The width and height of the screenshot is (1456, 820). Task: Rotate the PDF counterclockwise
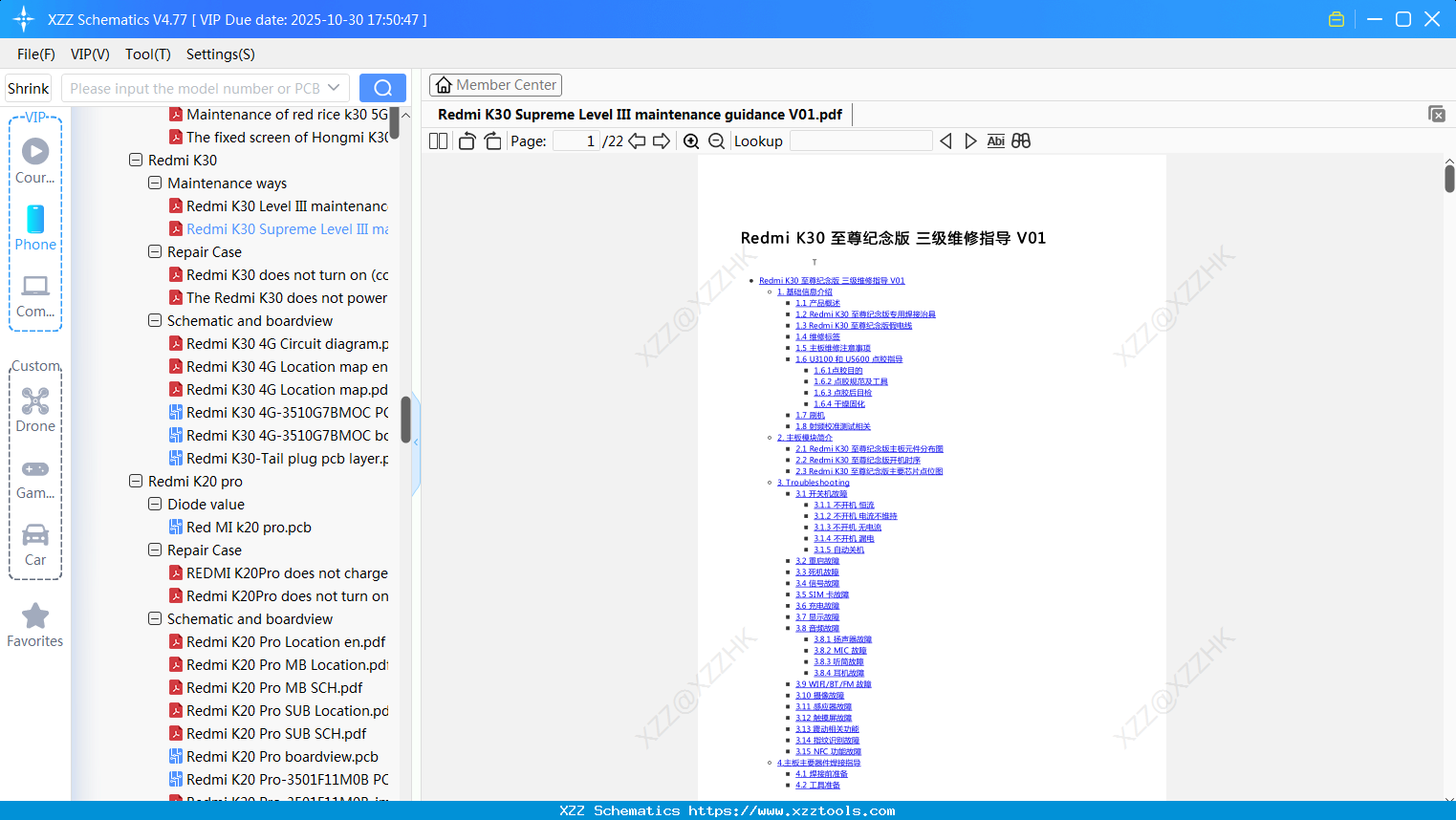467,140
